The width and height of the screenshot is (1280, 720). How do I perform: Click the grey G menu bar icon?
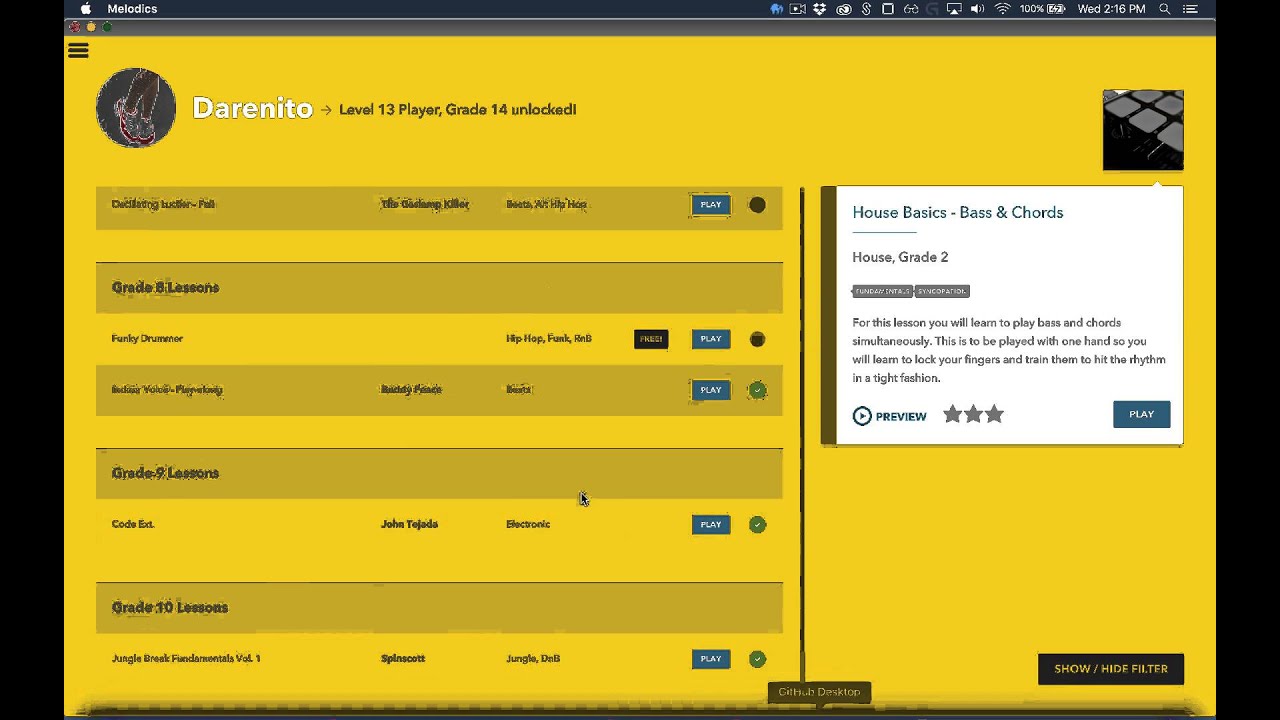pos(933,9)
